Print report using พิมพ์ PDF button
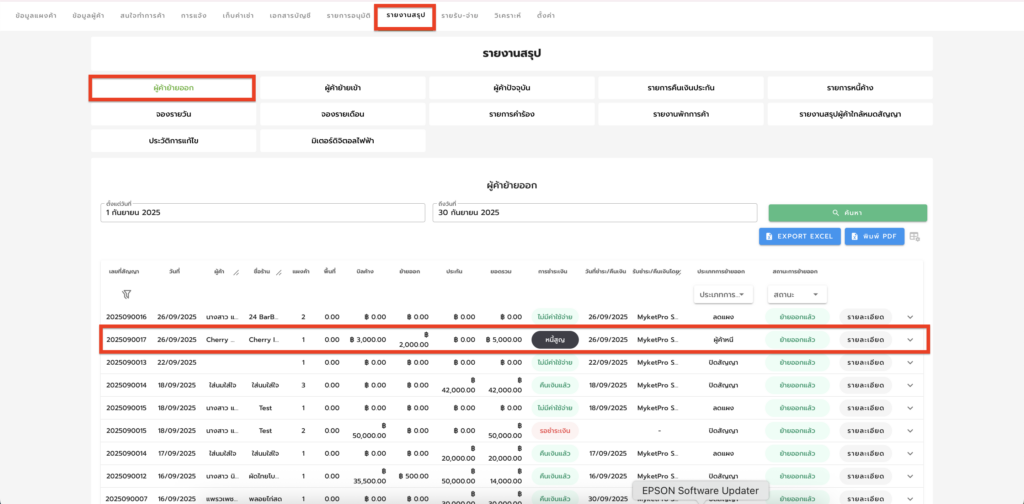Image resolution: width=1024 pixels, height=504 pixels. (874, 237)
